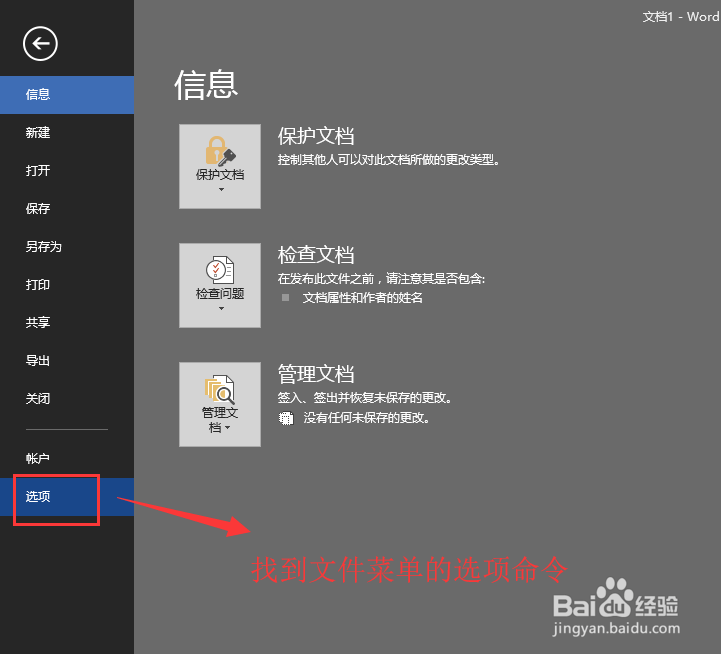Click the small document icon beside 没有任何未保存的更改
Image resolution: width=721 pixels, height=654 pixels.
(286, 418)
